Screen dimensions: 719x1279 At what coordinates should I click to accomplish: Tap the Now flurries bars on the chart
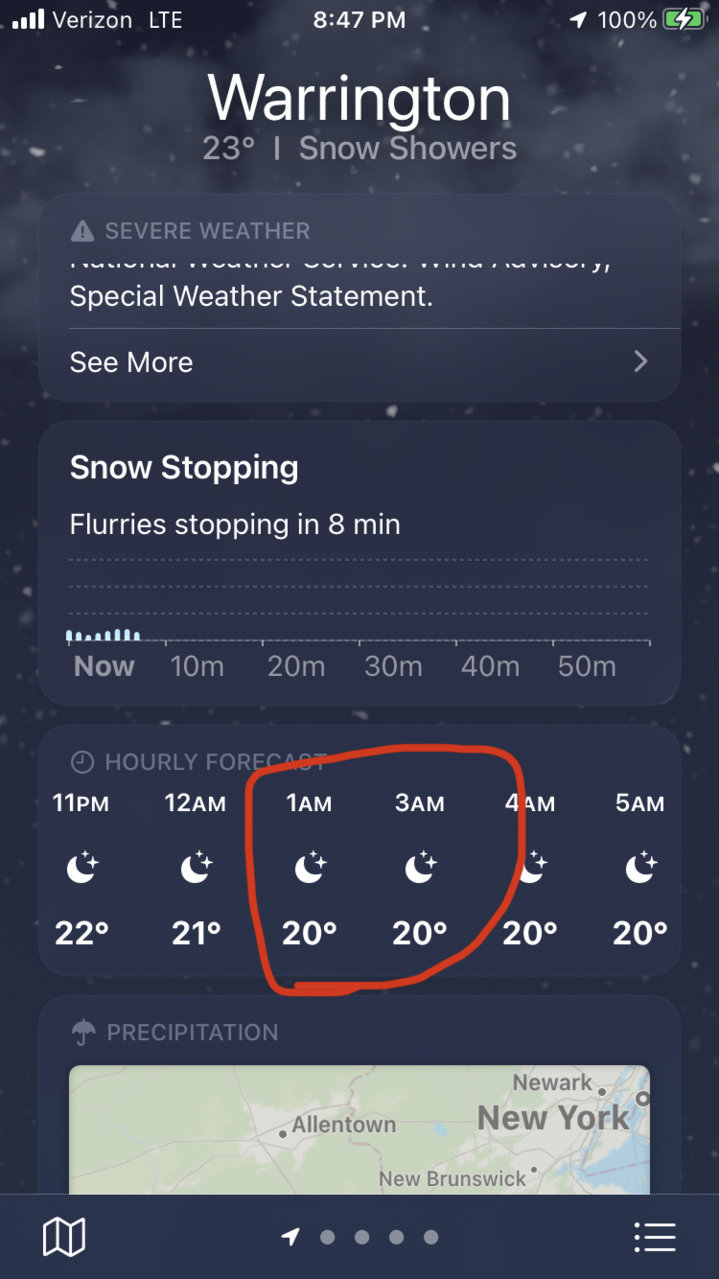pyautogui.click(x=103, y=634)
